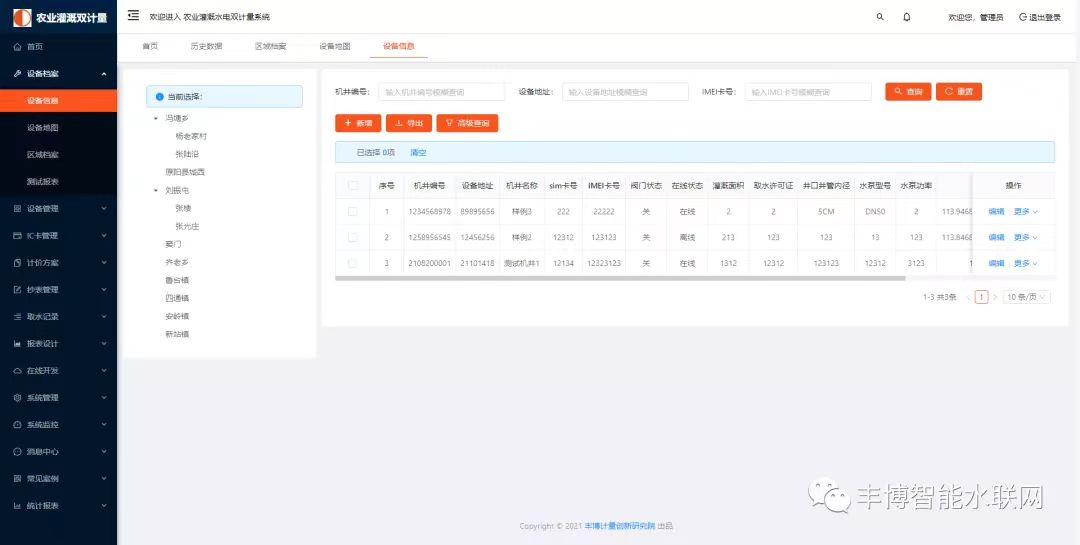Click the orange 查询 search button
The image size is (1080, 545).
click(x=907, y=92)
